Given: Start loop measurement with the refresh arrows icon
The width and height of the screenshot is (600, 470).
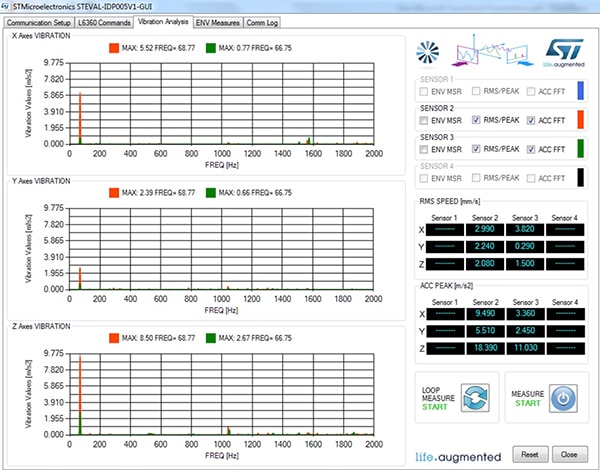Looking at the screenshot, I should pyautogui.click(x=477, y=397).
